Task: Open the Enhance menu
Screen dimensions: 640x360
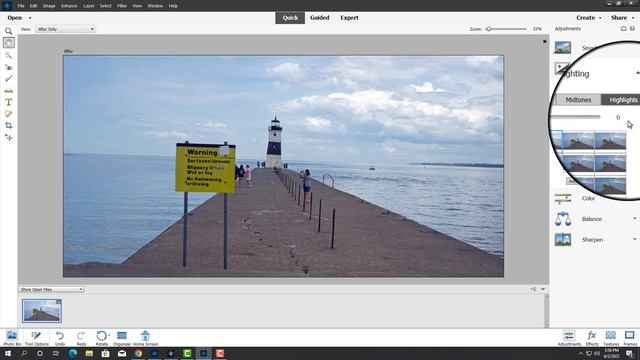Action: [x=69, y=6]
